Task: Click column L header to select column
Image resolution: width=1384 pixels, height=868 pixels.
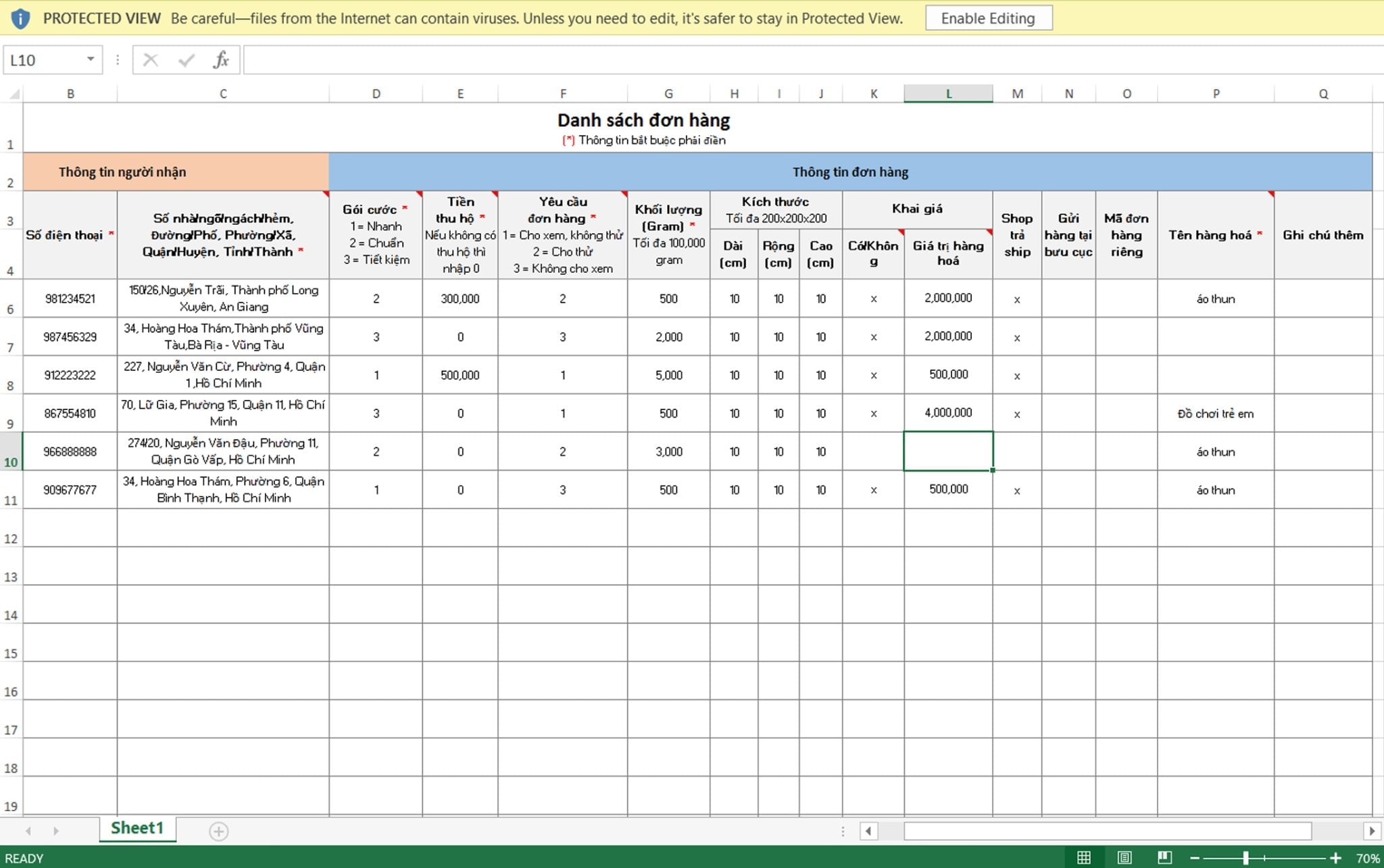Action: coord(948,94)
